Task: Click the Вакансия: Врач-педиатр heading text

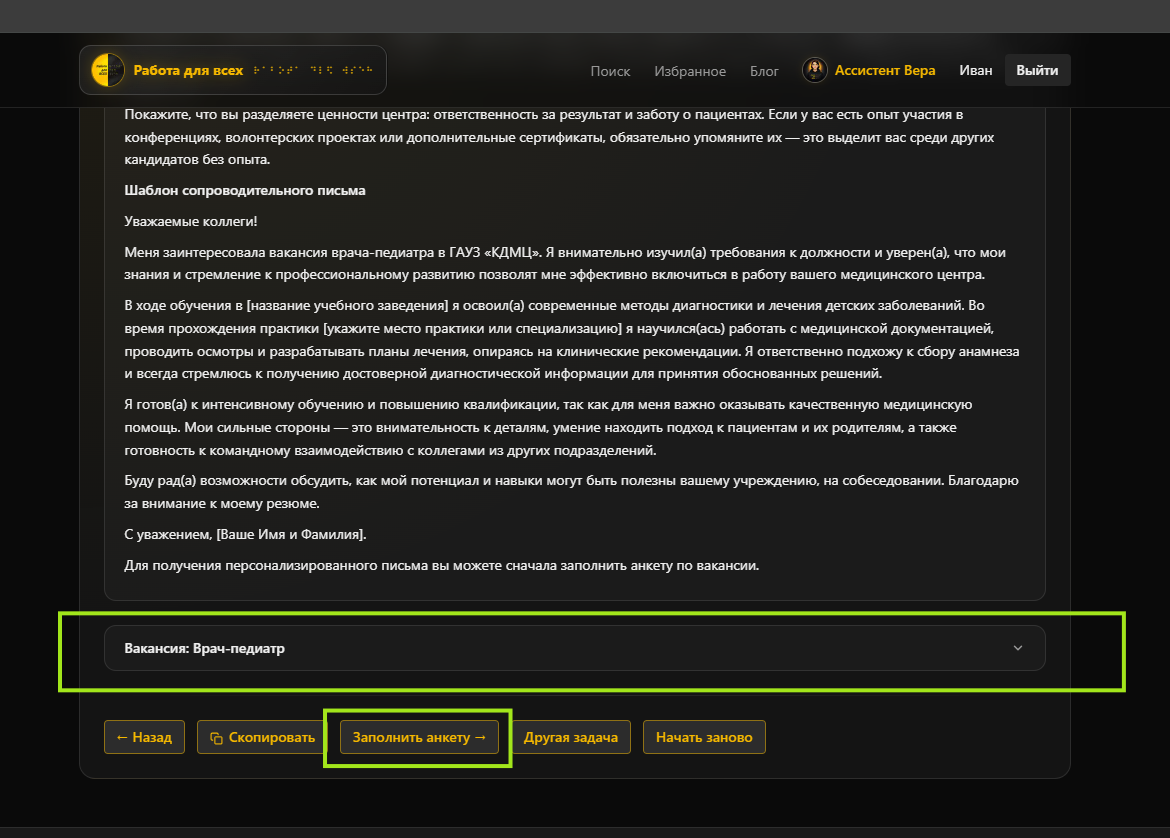Action: (x=204, y=648)
